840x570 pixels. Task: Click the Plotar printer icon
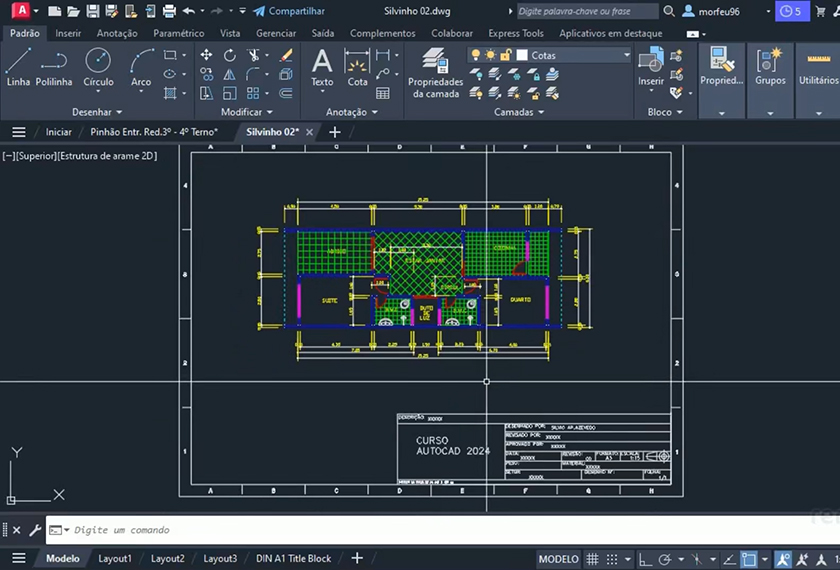(169, 11)
